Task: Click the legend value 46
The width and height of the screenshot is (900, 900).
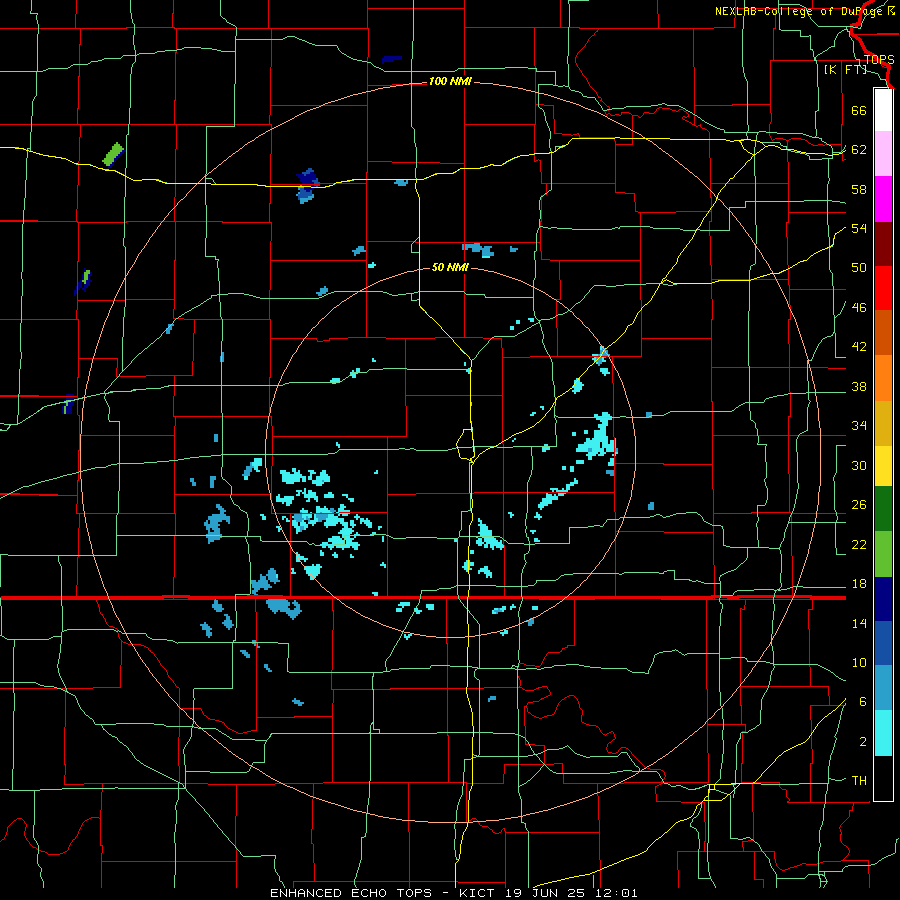Action: click(859, 308)
